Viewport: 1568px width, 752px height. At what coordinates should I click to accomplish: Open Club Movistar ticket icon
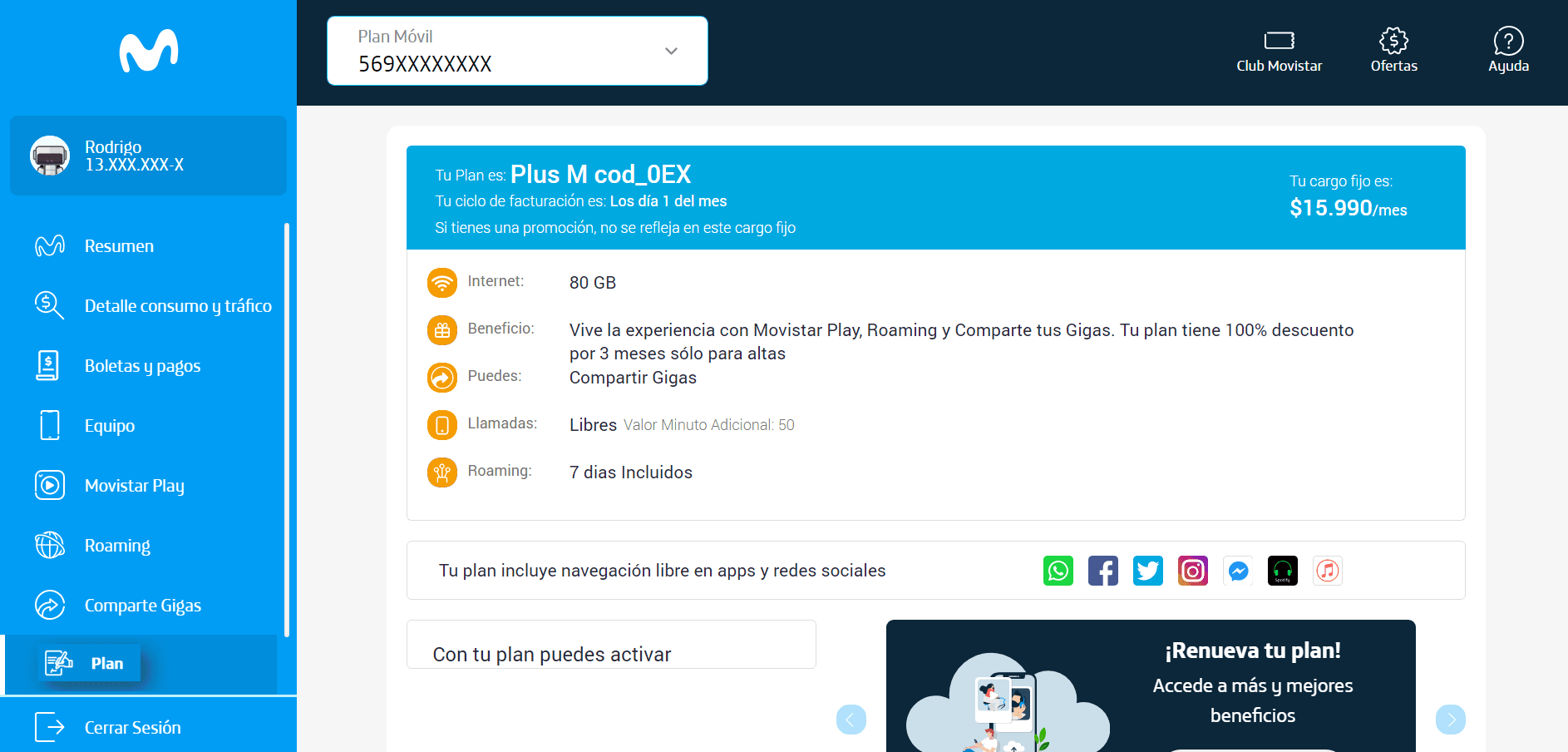tap(1280, 40)
